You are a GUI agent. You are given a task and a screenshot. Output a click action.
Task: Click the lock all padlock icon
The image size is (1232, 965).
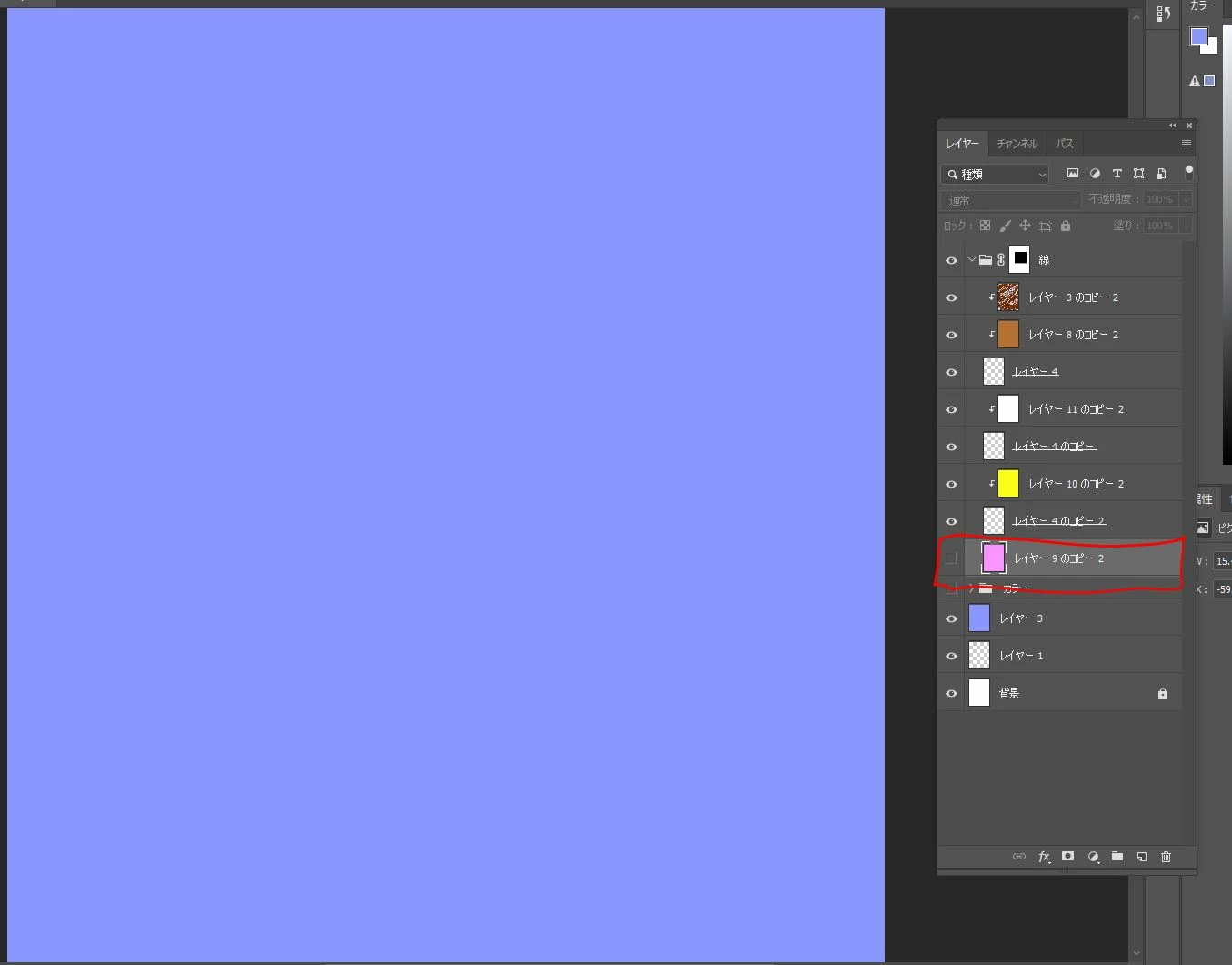pyautogui.click(x=1066, y=226)
